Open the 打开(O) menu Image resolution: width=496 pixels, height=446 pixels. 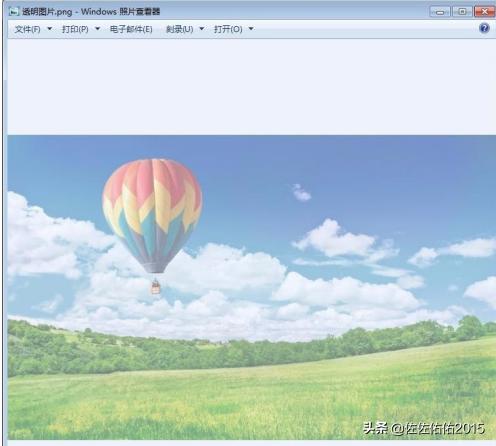pos(228,29)
